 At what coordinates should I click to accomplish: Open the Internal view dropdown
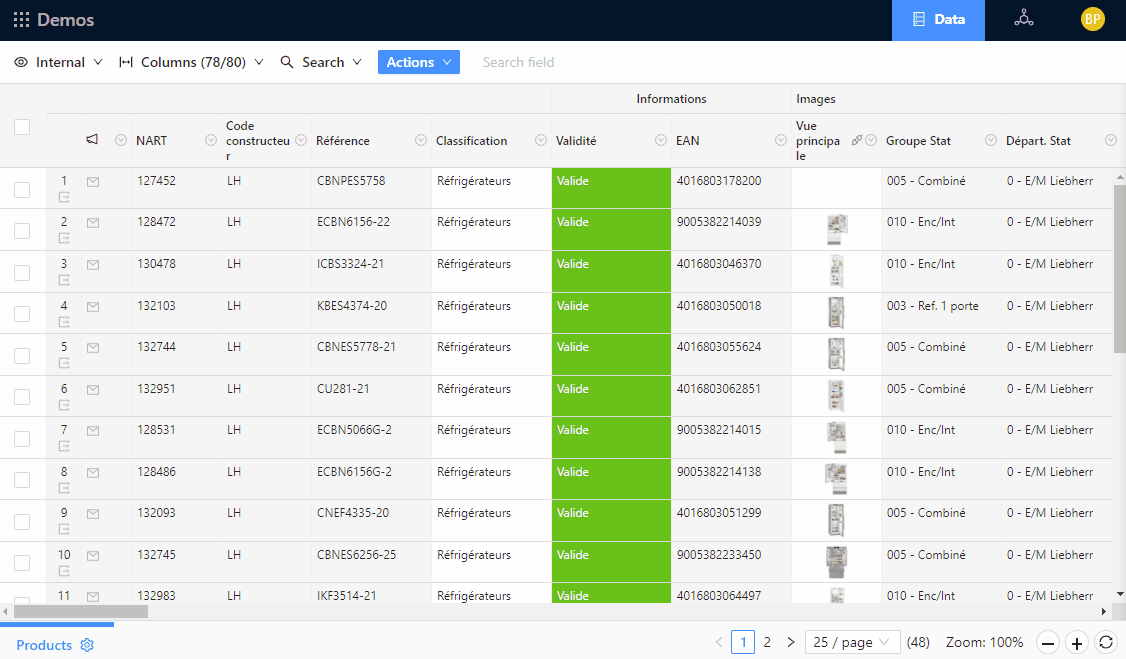[59, 62]
